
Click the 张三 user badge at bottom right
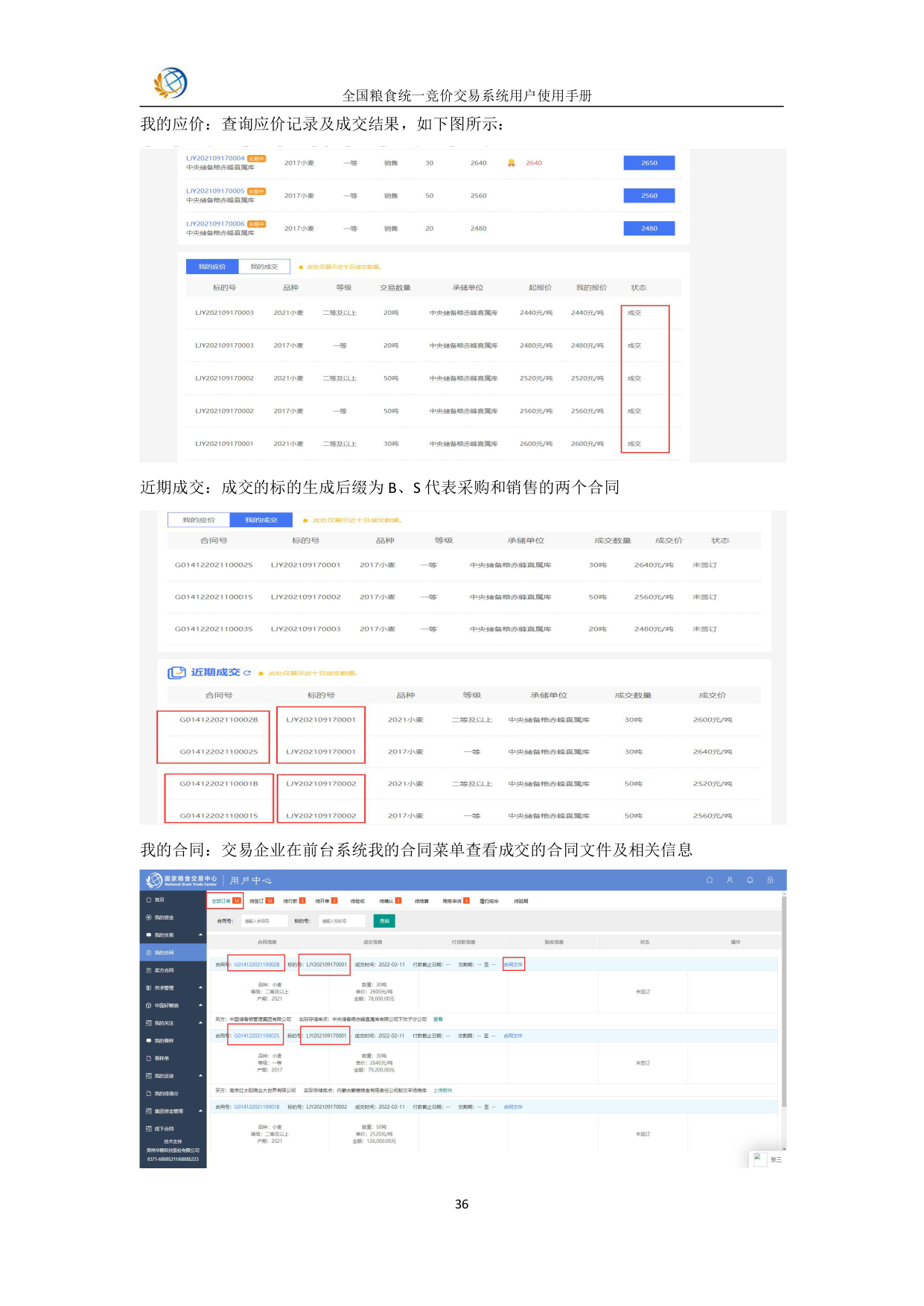pyautogui.click(x=768, y=1160)
